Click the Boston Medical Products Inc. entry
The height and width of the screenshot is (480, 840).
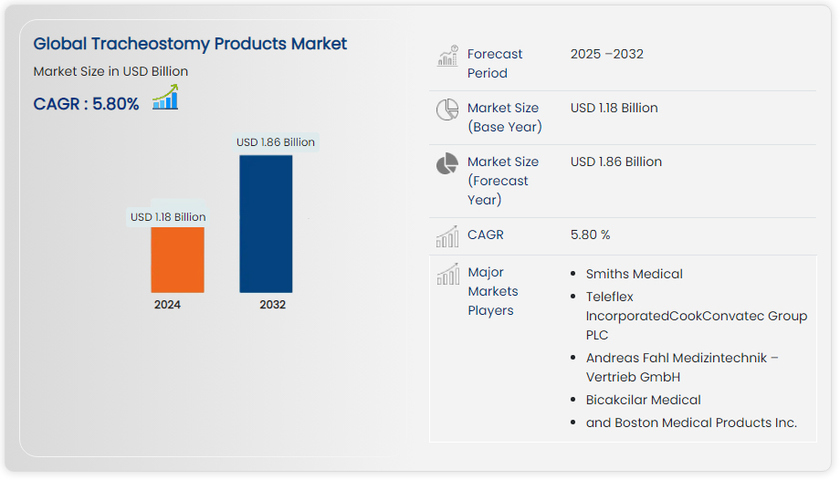click(691, 423)
